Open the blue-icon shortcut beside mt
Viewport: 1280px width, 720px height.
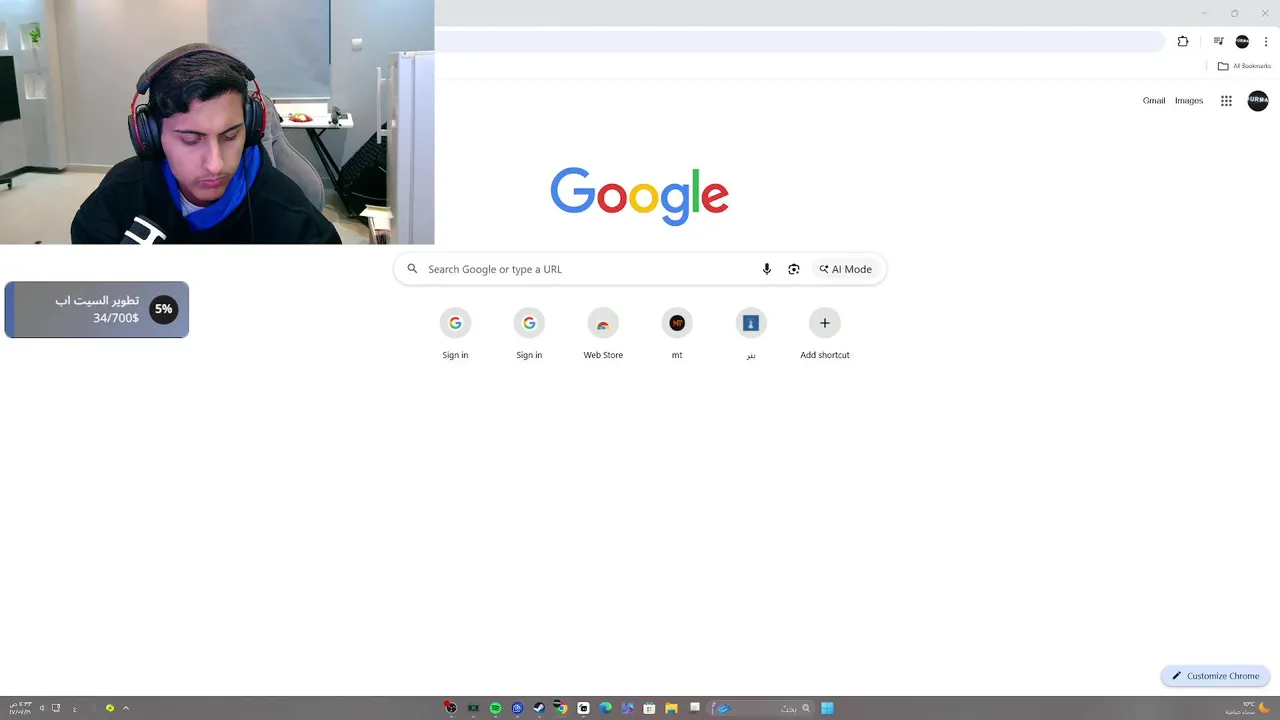751,334
